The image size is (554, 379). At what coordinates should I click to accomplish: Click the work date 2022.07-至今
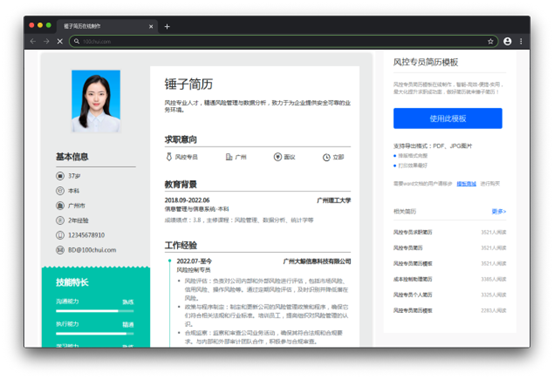(x=194, y=261)
